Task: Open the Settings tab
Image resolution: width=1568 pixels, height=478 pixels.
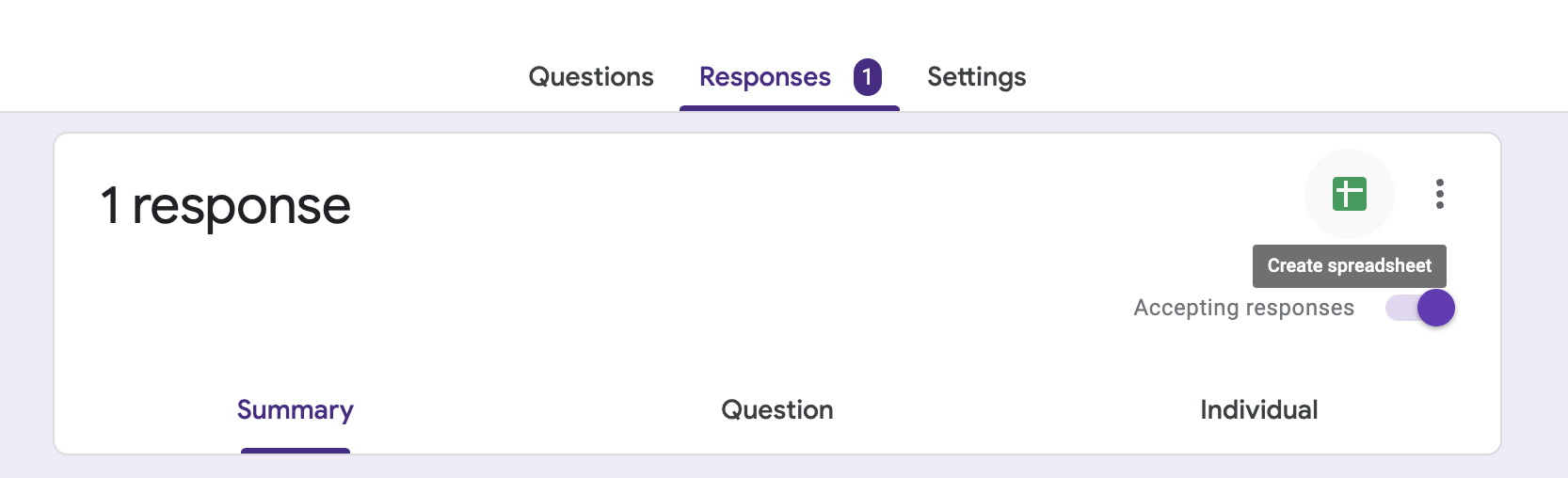Action: pos(976,77)
